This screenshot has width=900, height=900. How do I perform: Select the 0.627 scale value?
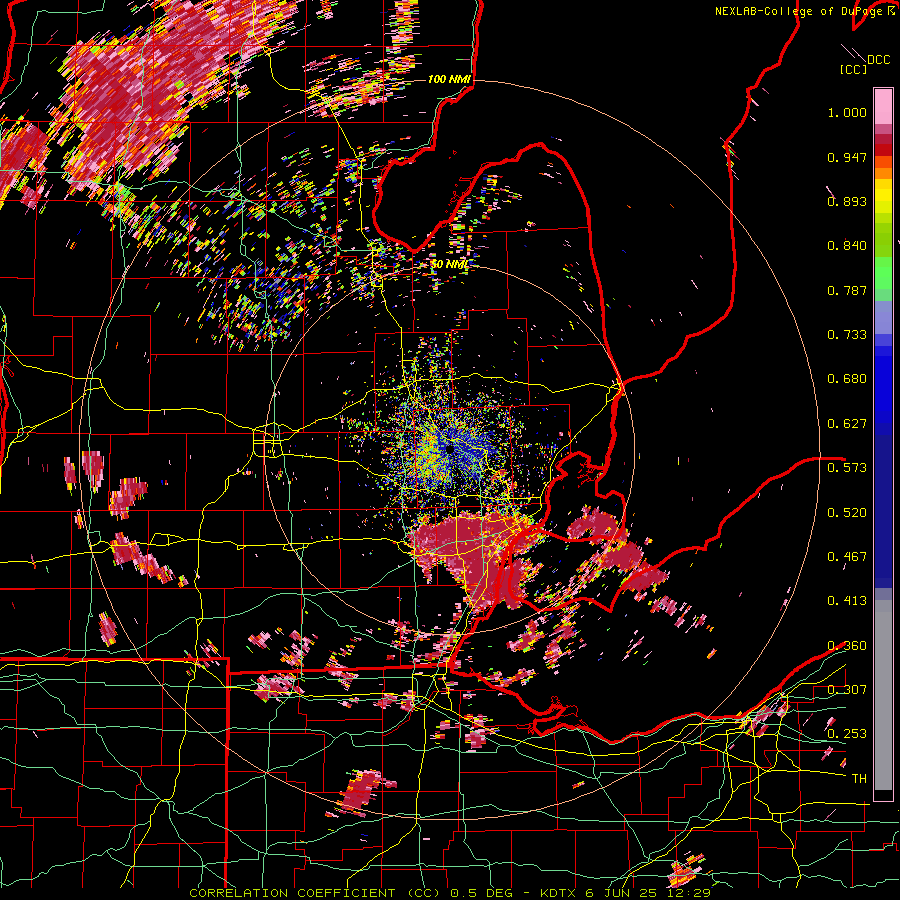pos(847,424)
